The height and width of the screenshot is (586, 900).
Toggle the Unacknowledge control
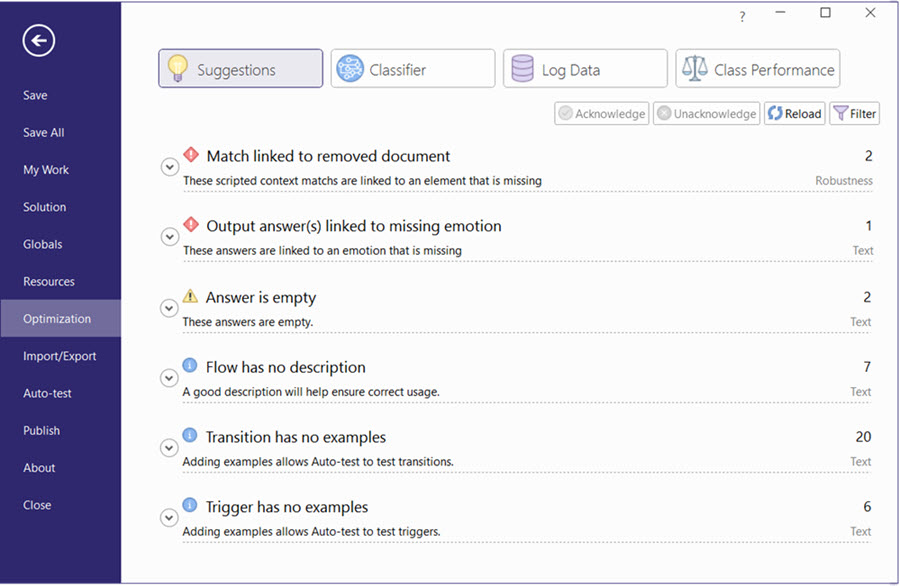click(x=706, y=113)
